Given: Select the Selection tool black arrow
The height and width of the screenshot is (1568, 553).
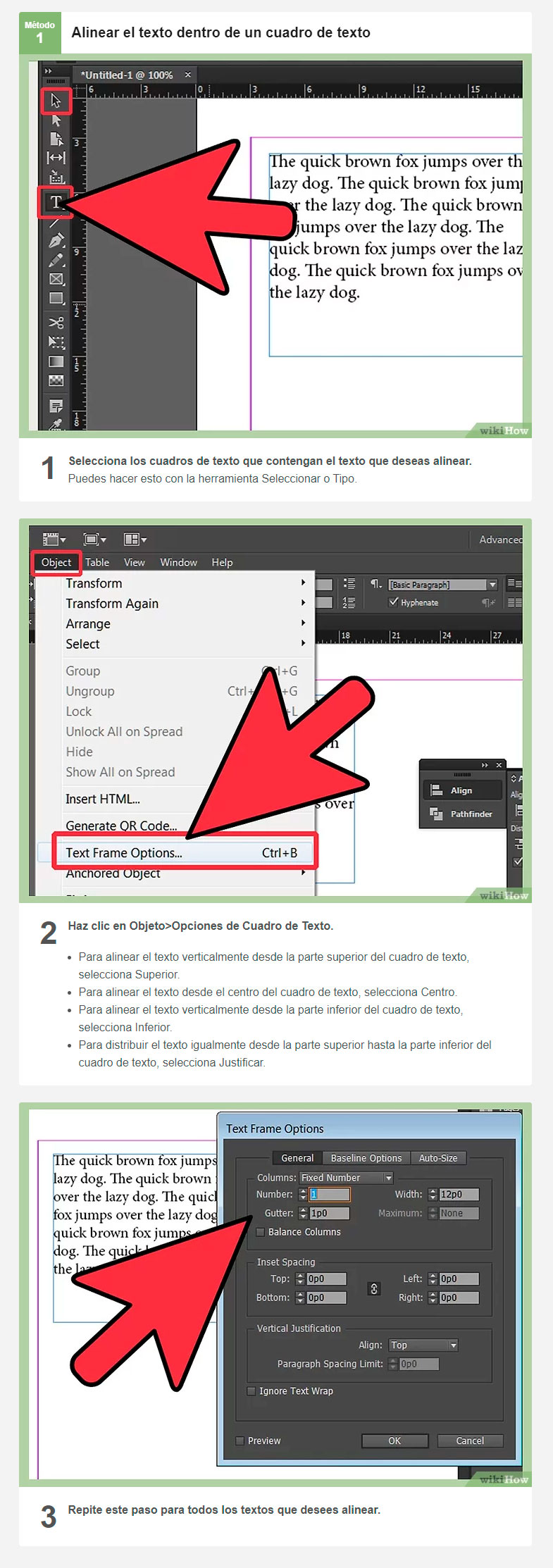Looking at the screenshot, I should (56, 101).
